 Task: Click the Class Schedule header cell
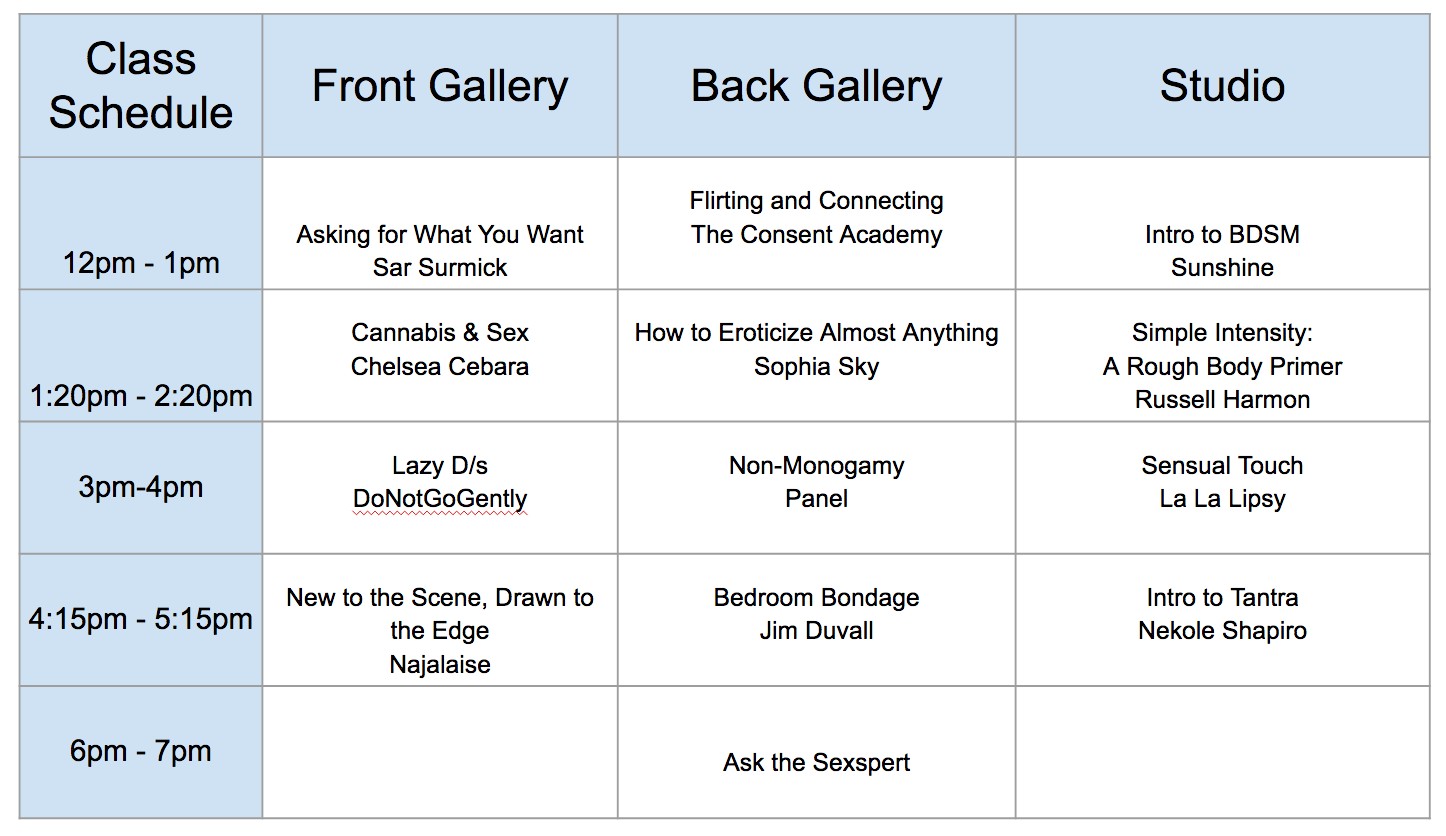coord(140,86)
